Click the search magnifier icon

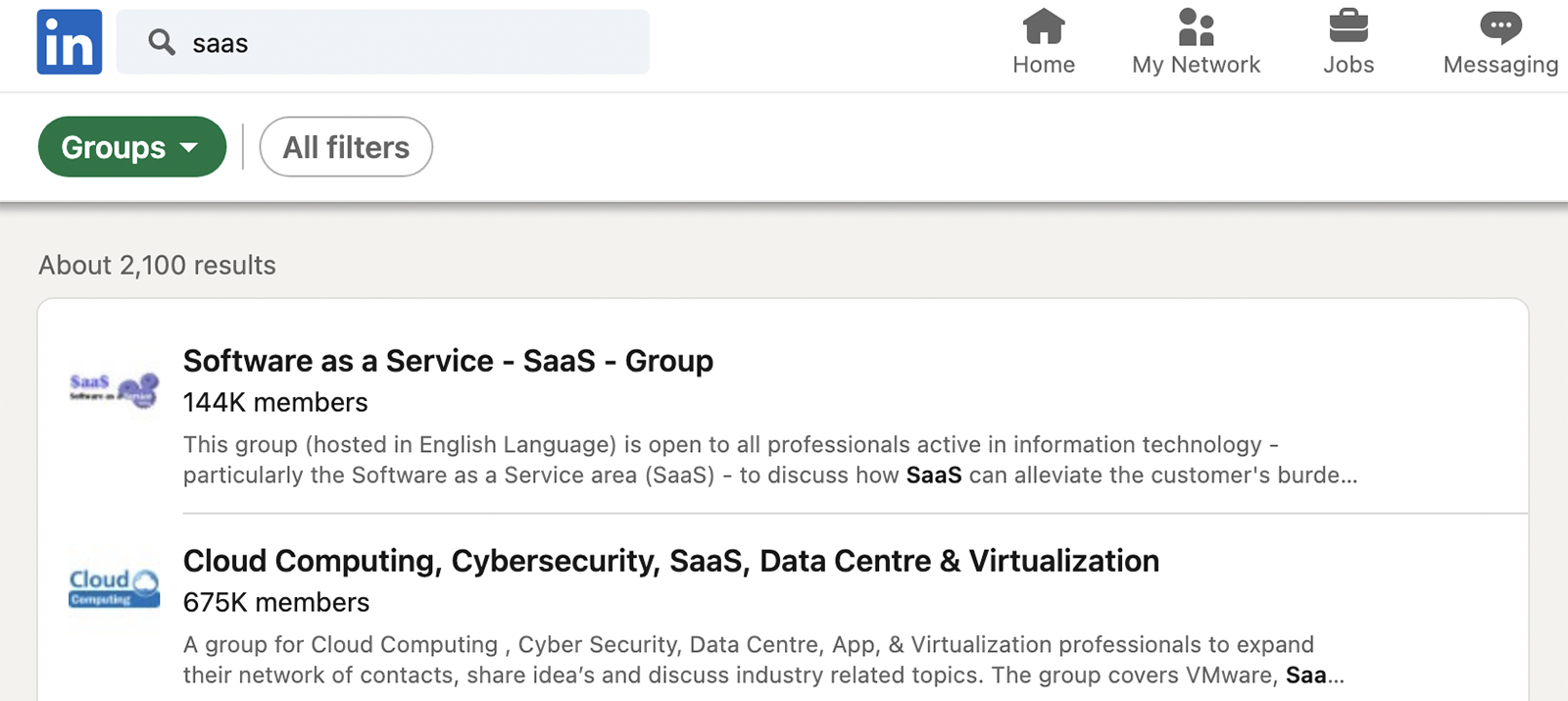pyautogui.click(x=162, y=42)
